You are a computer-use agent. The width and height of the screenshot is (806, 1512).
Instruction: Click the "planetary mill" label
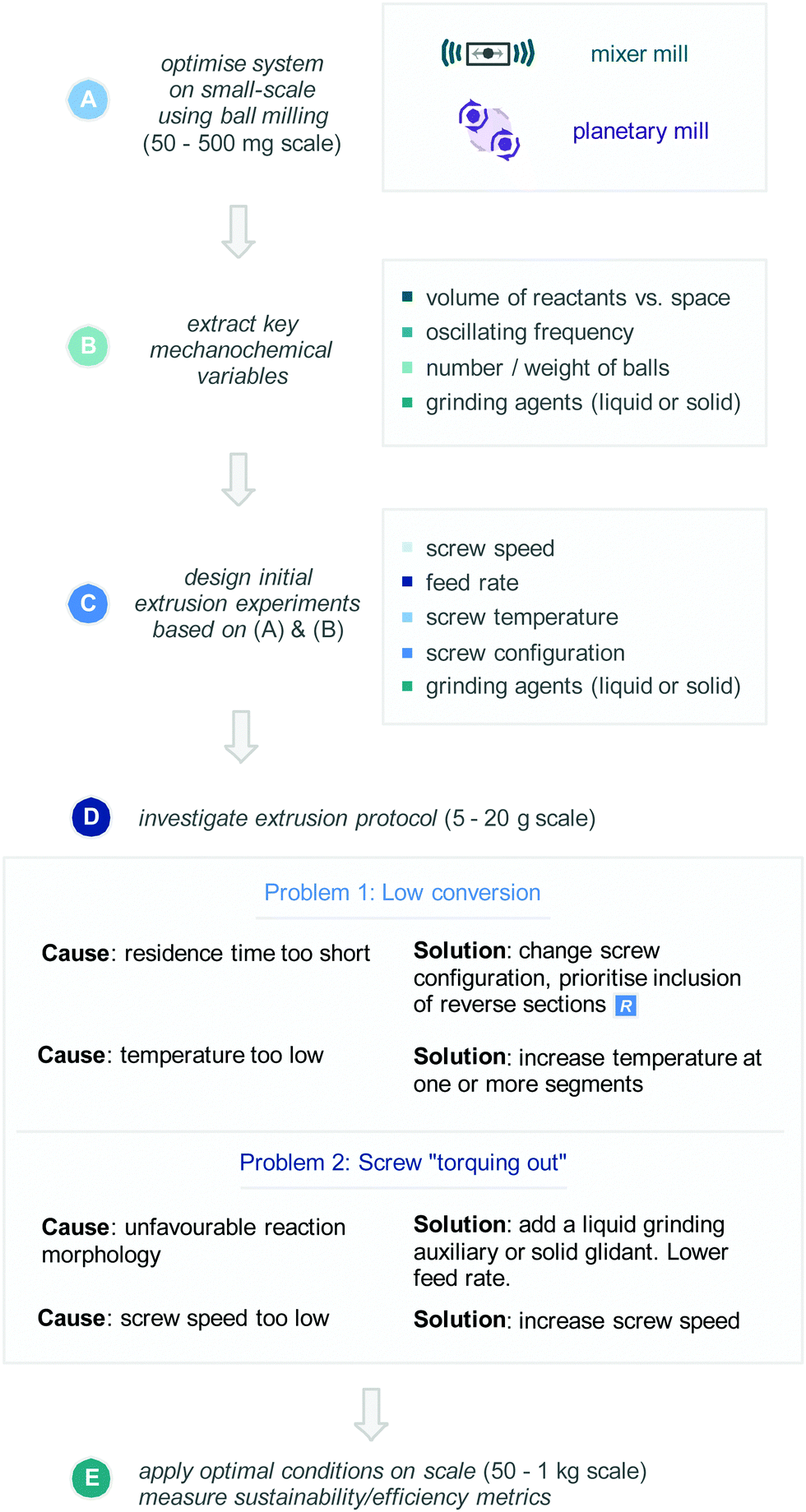pyautogui.click(x=641, y=132)
